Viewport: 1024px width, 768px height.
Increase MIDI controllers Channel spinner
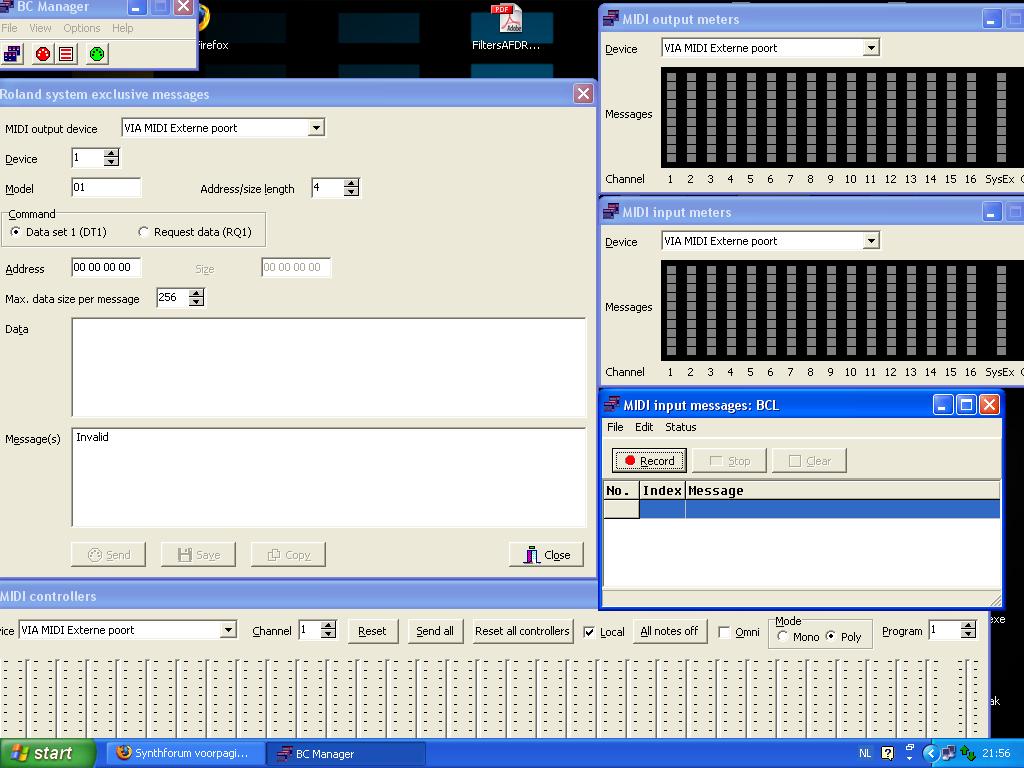[328, 626]
